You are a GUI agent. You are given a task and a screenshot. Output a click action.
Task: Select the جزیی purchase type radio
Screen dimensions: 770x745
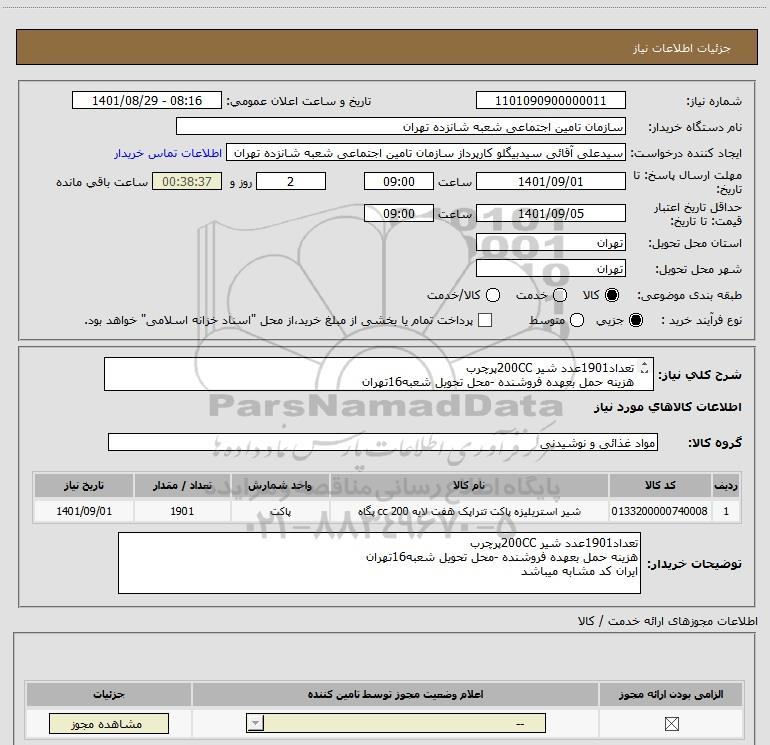[636, 320]
